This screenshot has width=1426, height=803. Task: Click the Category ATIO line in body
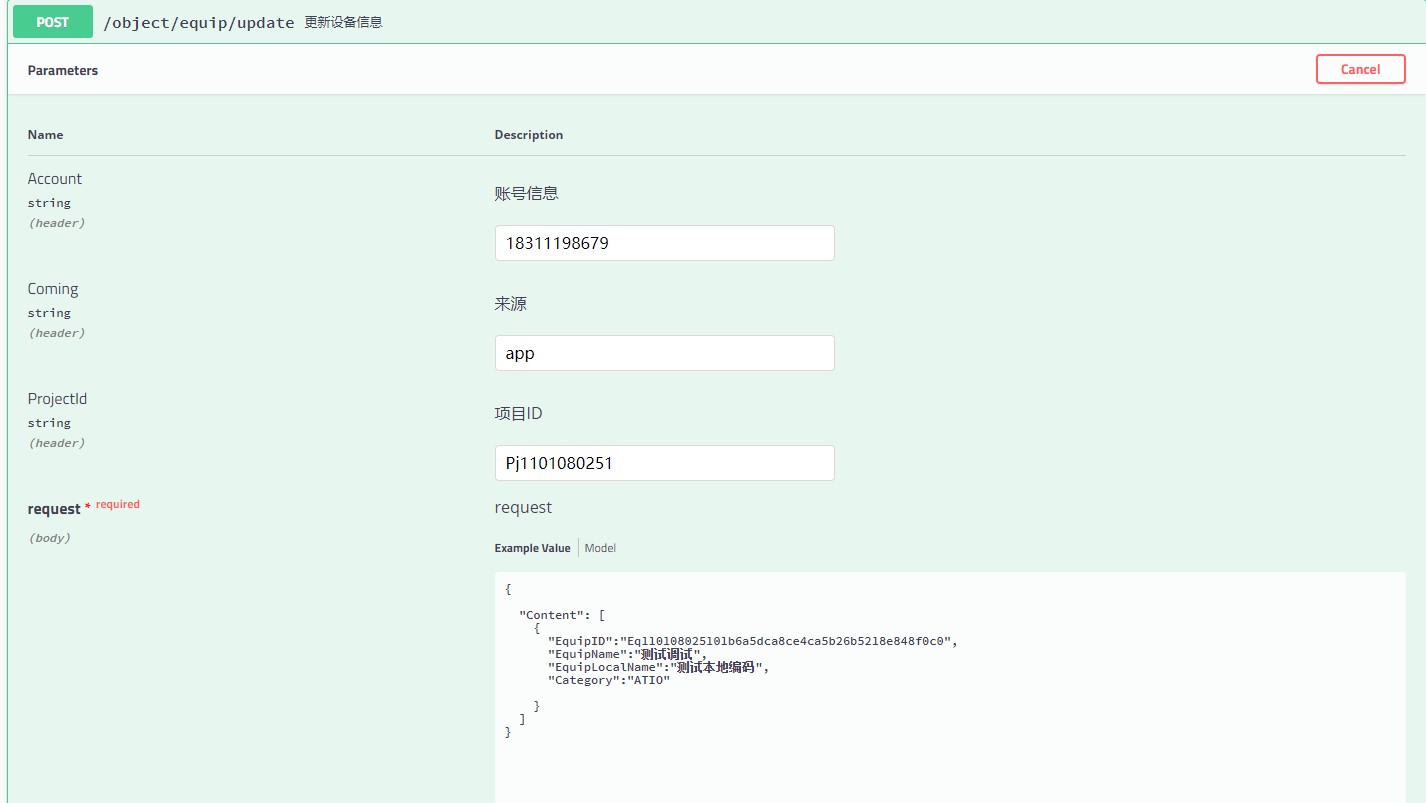(608, 680)
